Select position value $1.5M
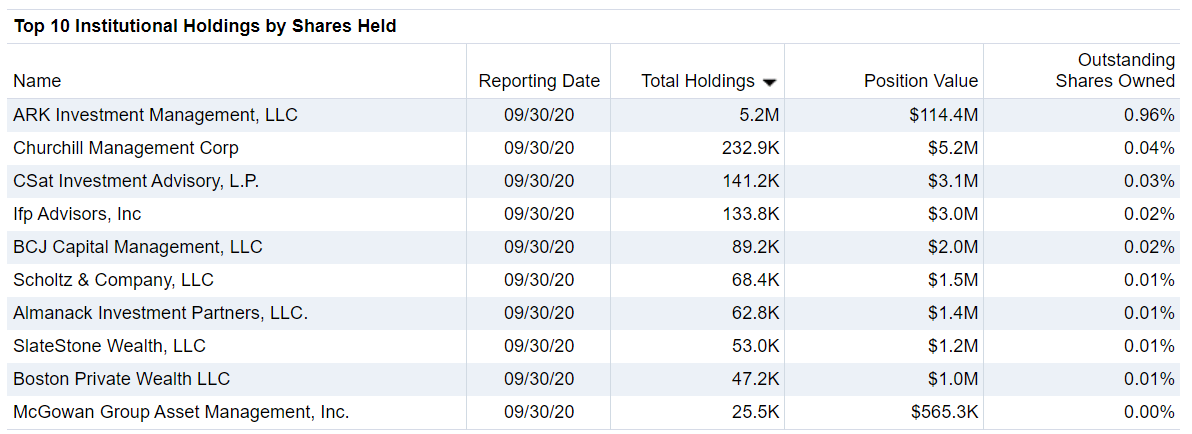Image resolution: width=1192 pixels, height=434 pixels. [x=953, y=280]
